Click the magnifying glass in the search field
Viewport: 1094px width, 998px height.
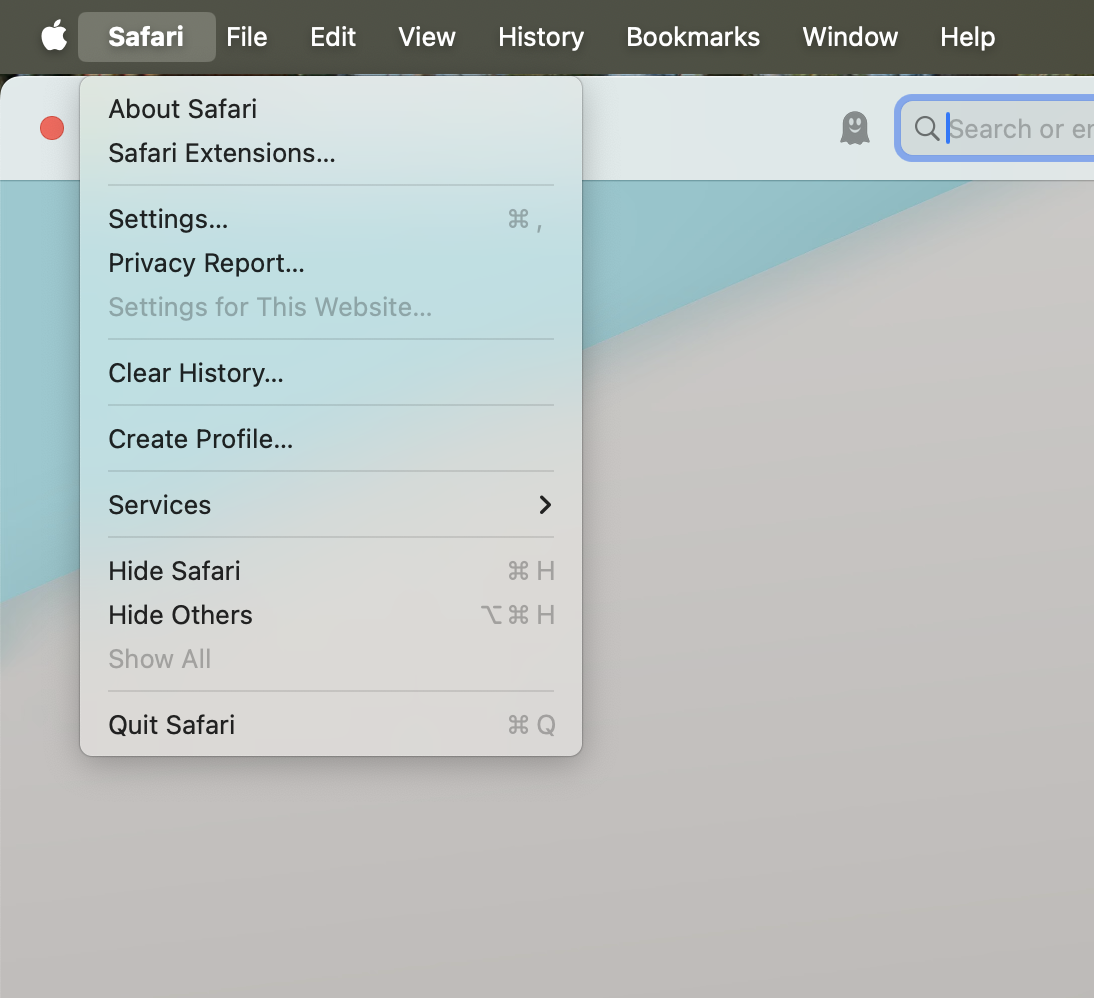[x=926, y=128]
